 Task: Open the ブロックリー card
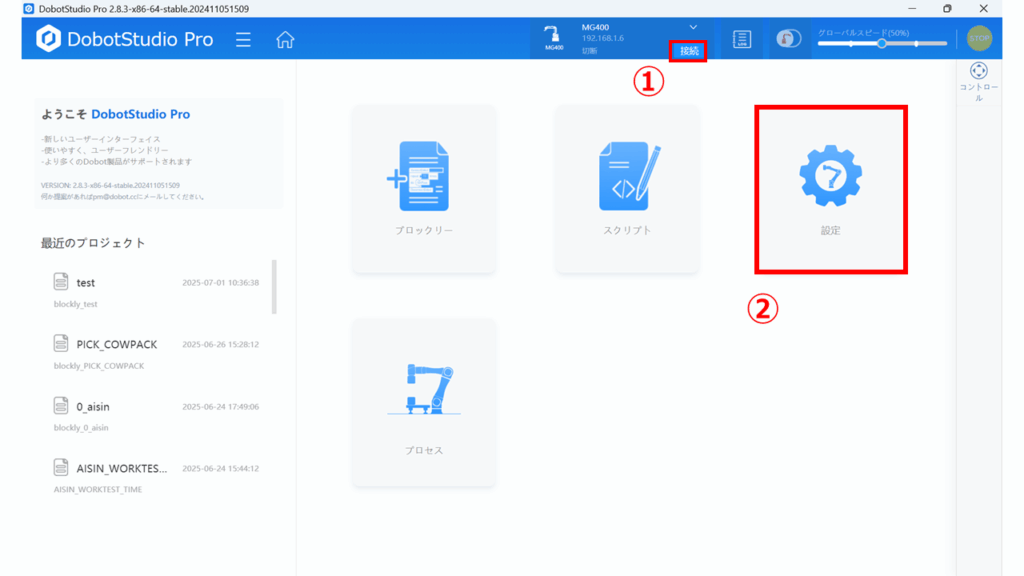point(424,189)
